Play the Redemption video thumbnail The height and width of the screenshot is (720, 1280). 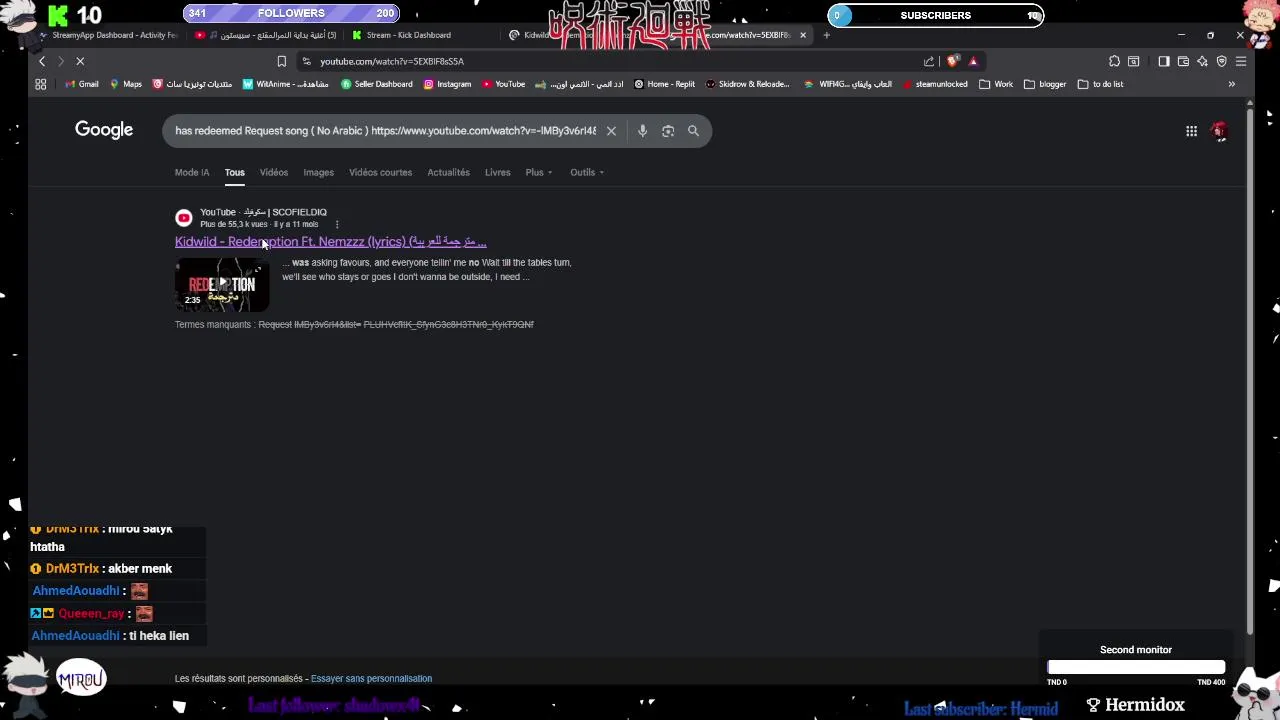click(x=222, y=285)
